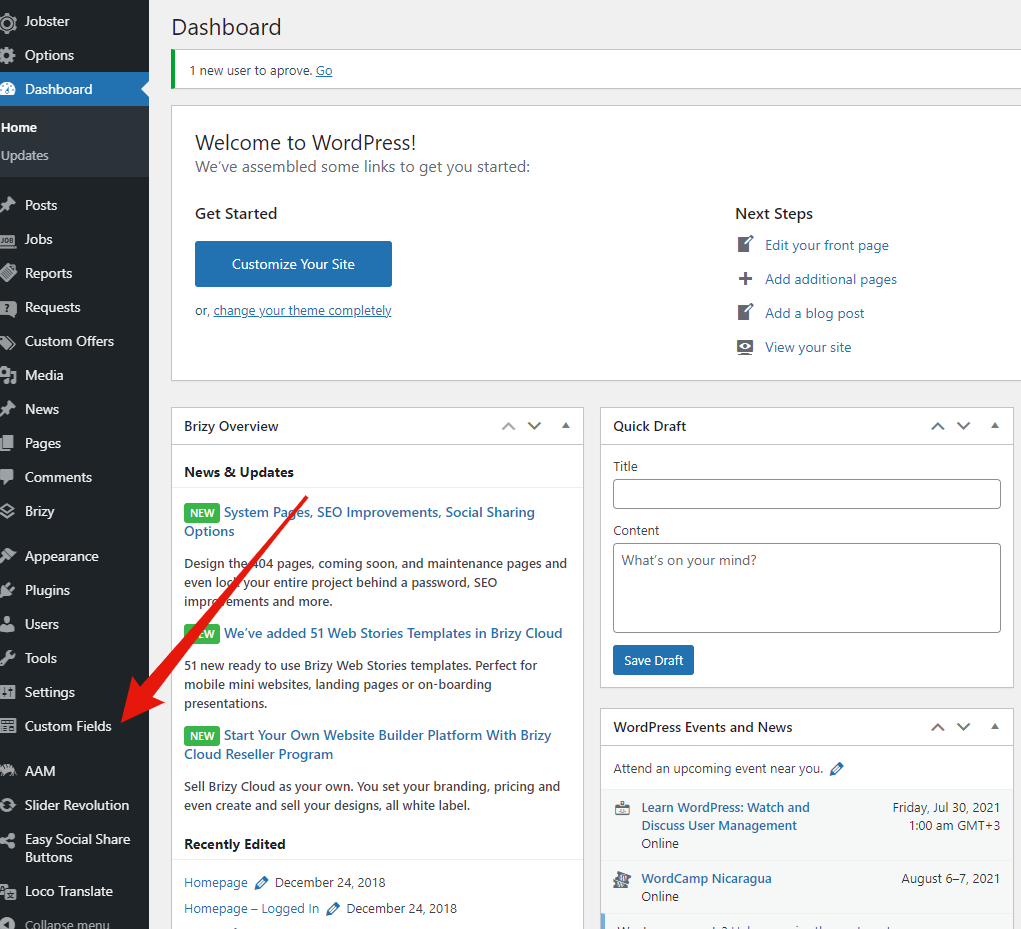Viewport: 1021px width, 929px height.
Task: Follow the Go link for new user
Action: [x=324, y=71]
